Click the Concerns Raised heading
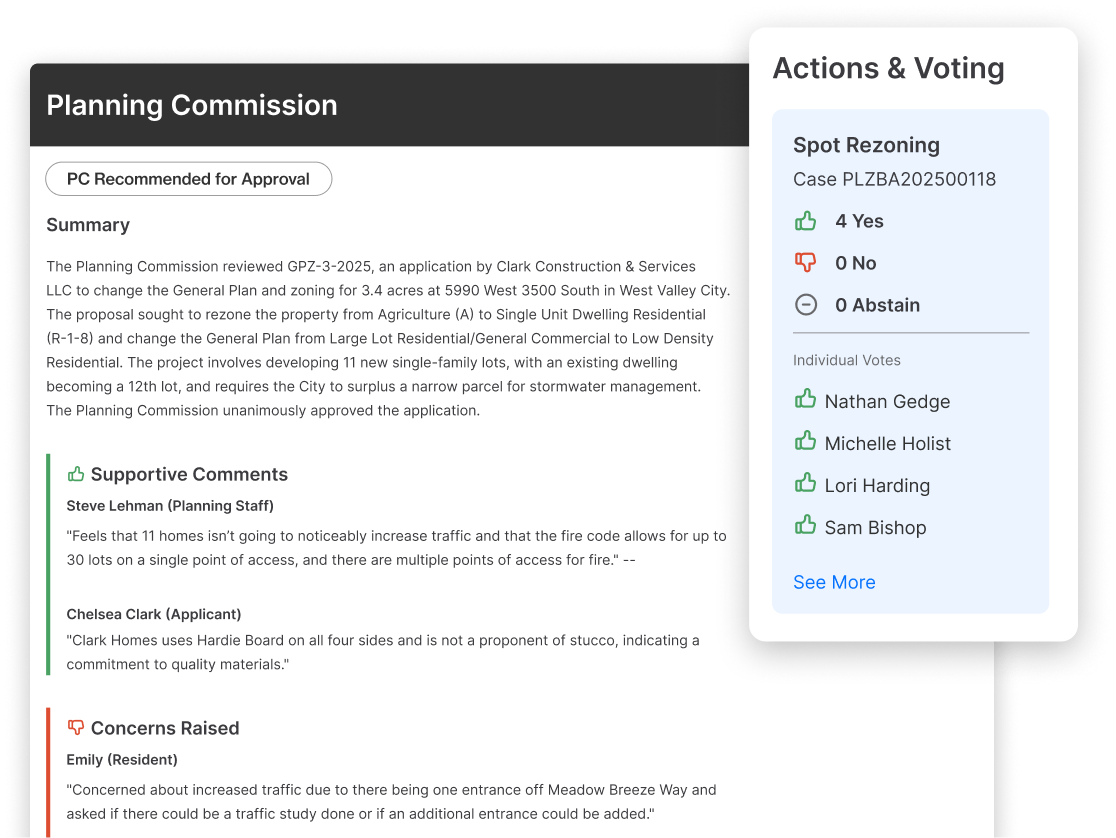This screenshot has height=838, width=1116. coord(165,728)
